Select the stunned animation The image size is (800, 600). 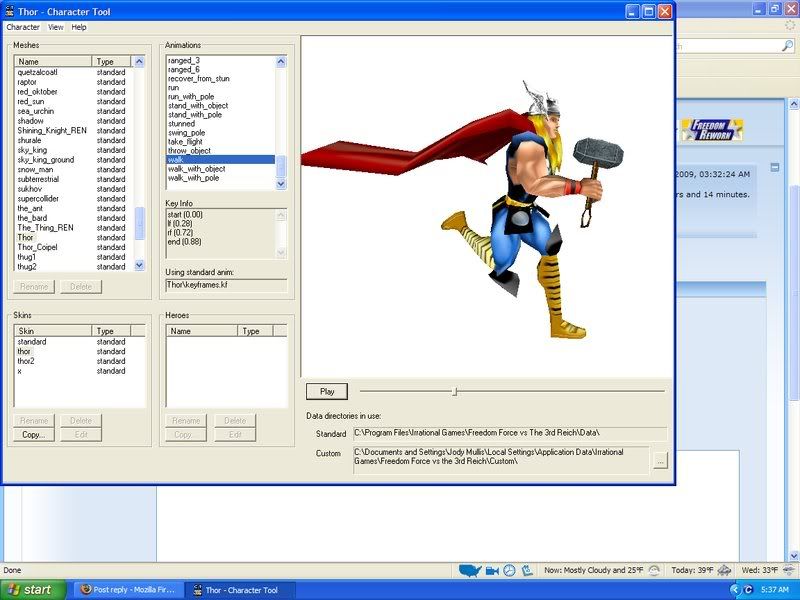pyautogui.click(x=181, y=123)
